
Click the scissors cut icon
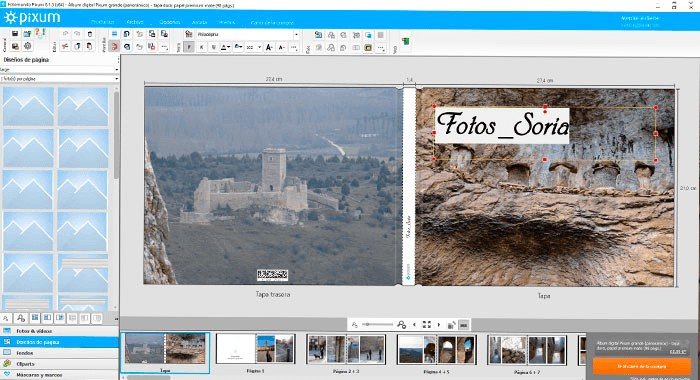(x=65, y=46)
